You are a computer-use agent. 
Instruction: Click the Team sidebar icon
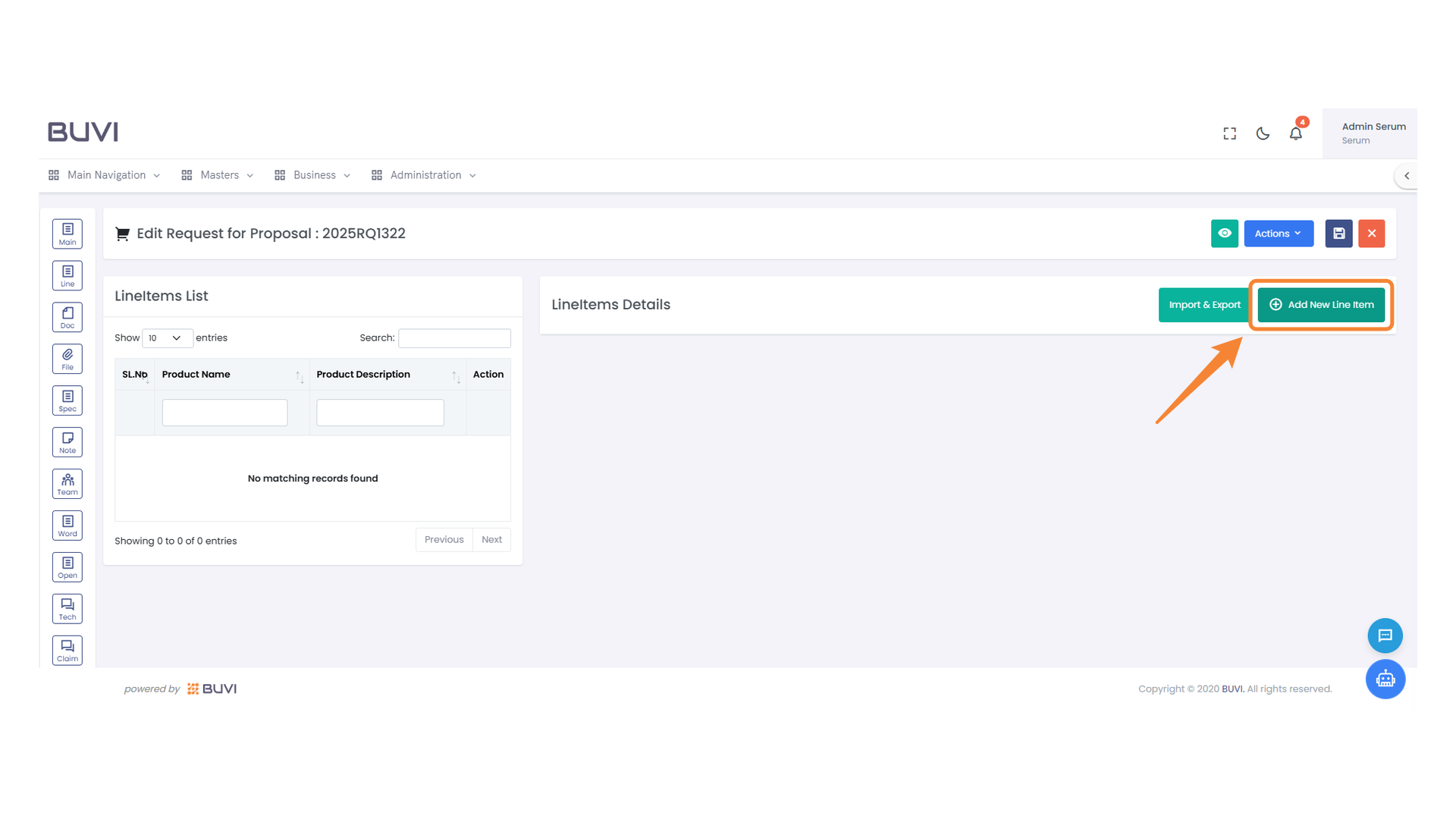(x=67, y=484)
